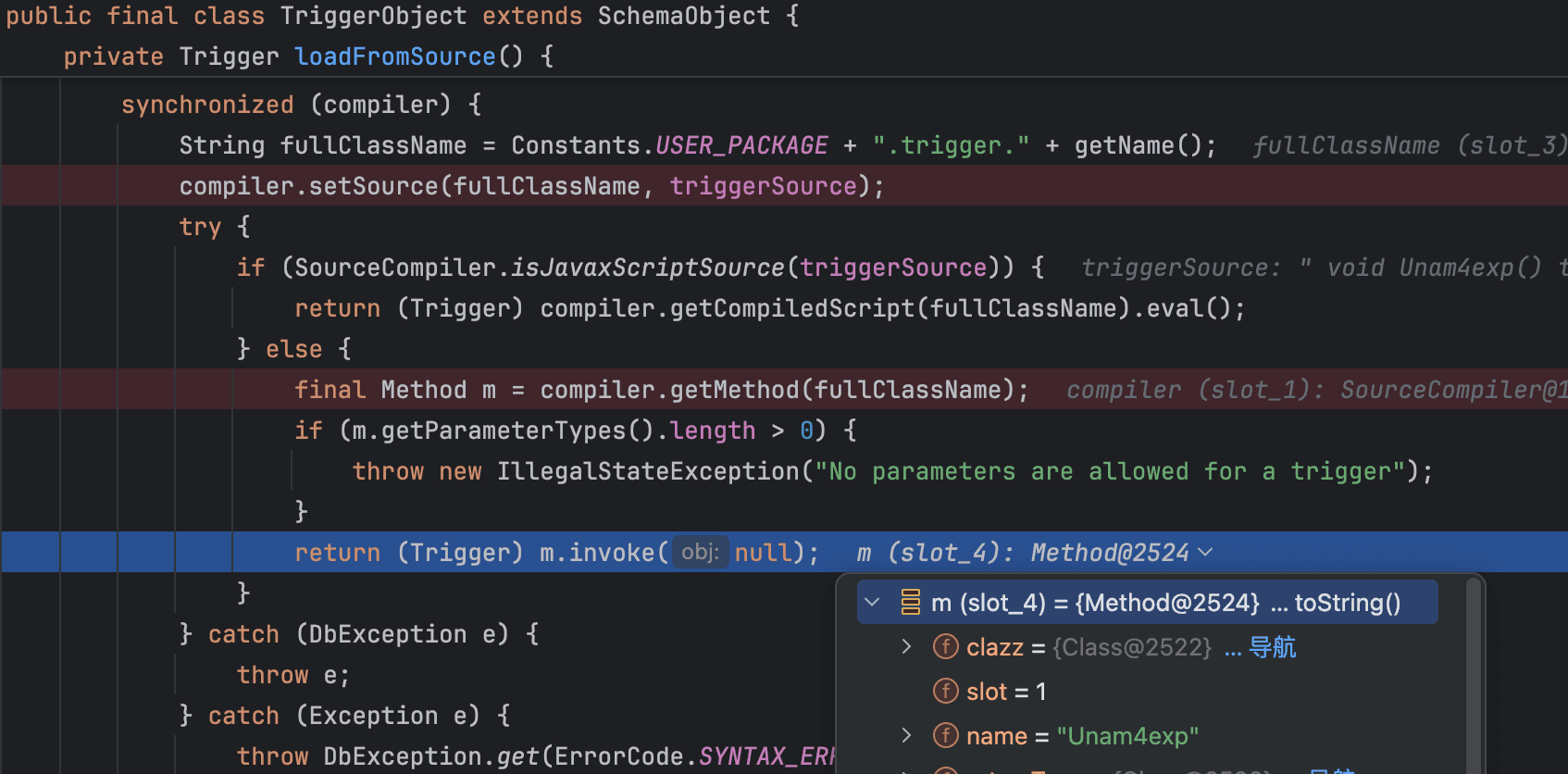Image resolution: width=1568 pixels, height=774 pixels.
Task: Collapse the m (slot_4) variable node
Action: pos(872,603)
